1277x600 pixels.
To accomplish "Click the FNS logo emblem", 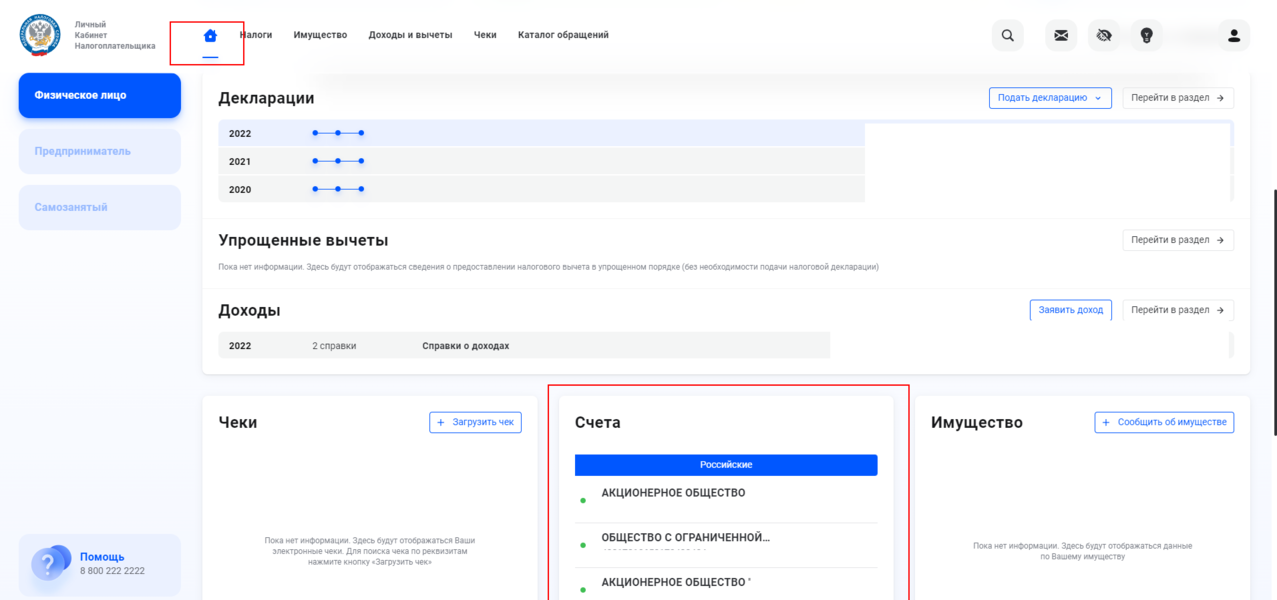I will click(x=40, y=35).
